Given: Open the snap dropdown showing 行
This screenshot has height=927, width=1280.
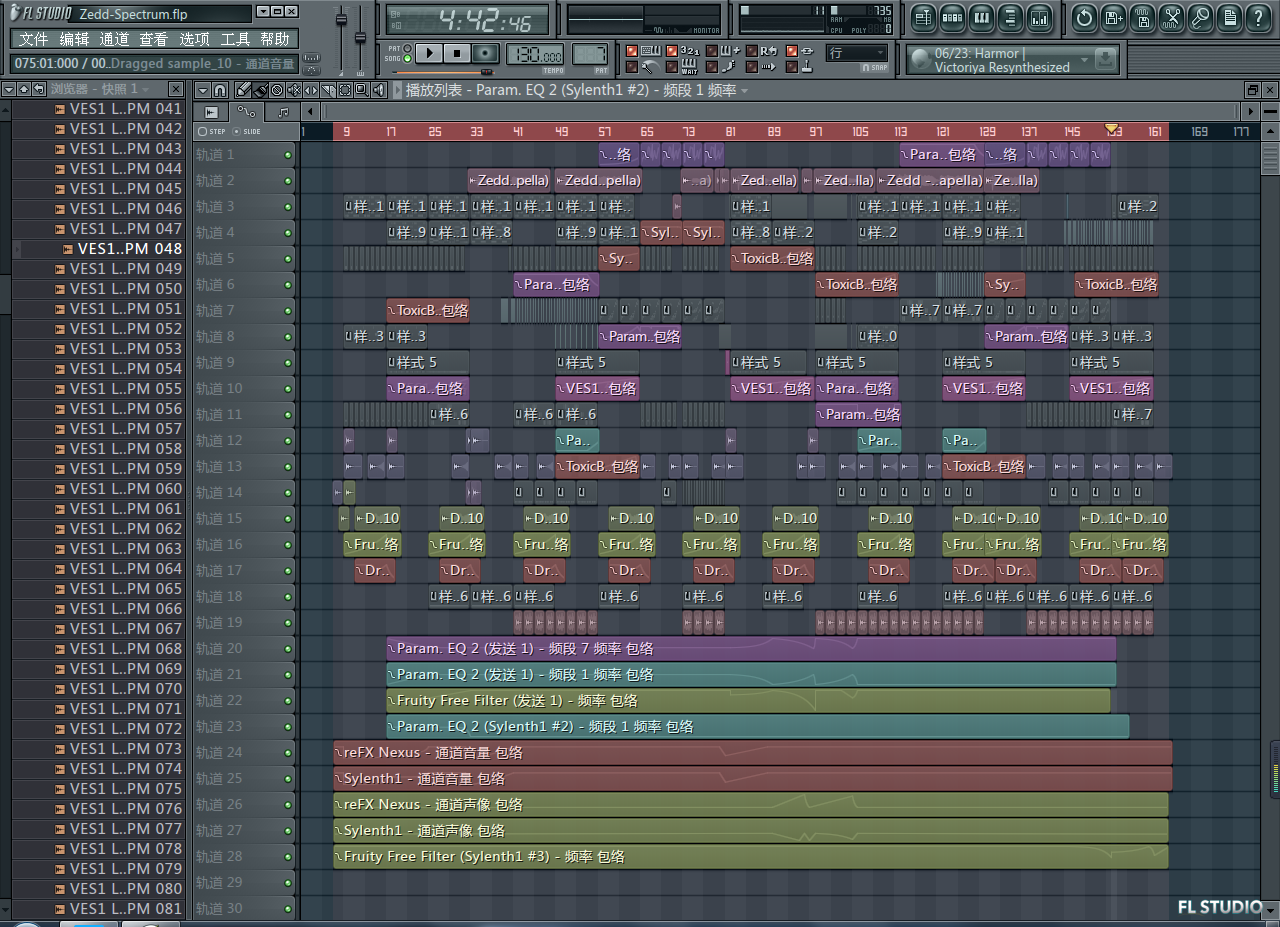Looking at the screenshot, I should point(856,52).
